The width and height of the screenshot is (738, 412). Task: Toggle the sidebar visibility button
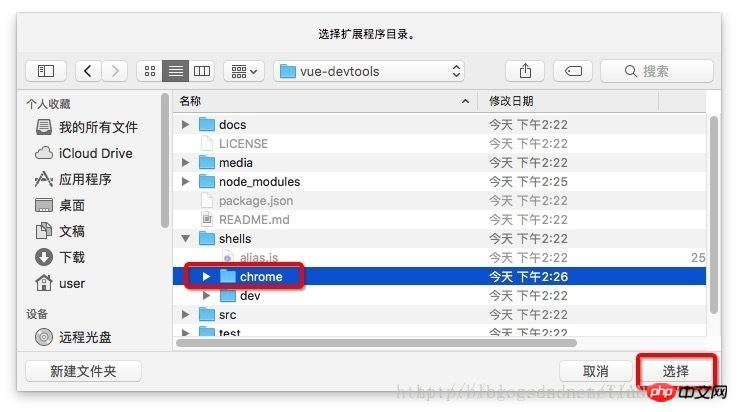click(x=46, y=71)
